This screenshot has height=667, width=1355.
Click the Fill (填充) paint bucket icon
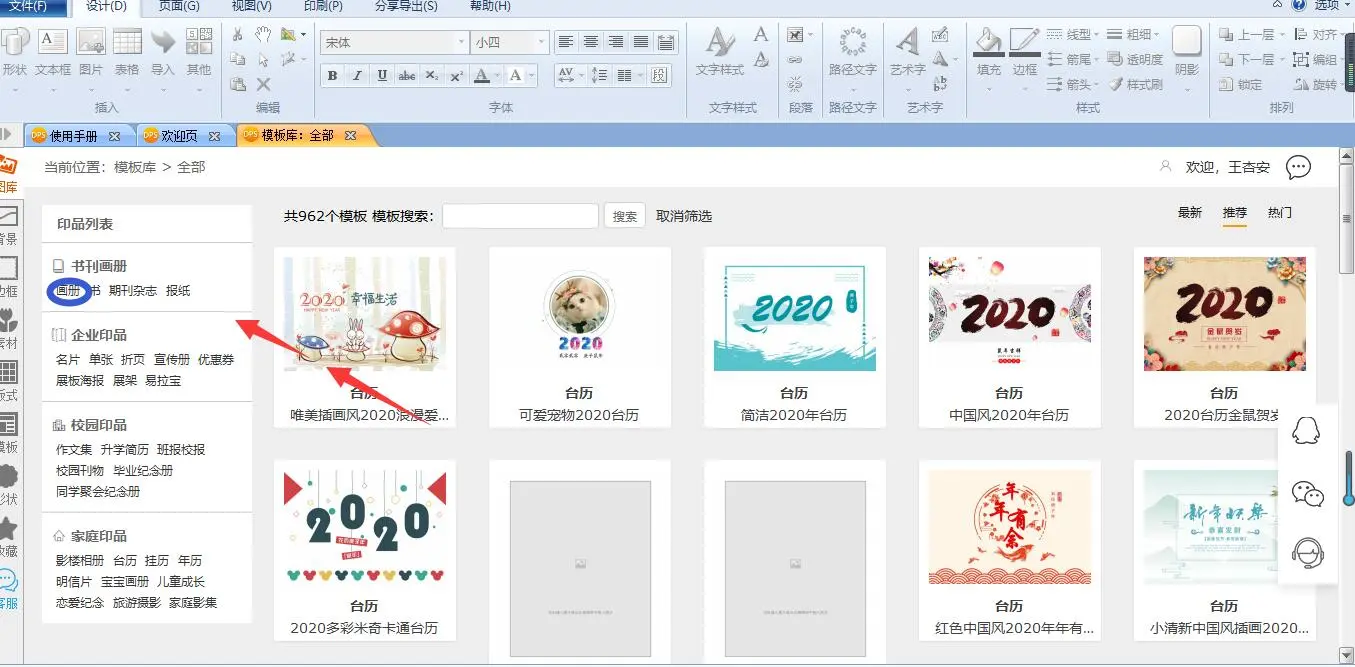point(988,52)
